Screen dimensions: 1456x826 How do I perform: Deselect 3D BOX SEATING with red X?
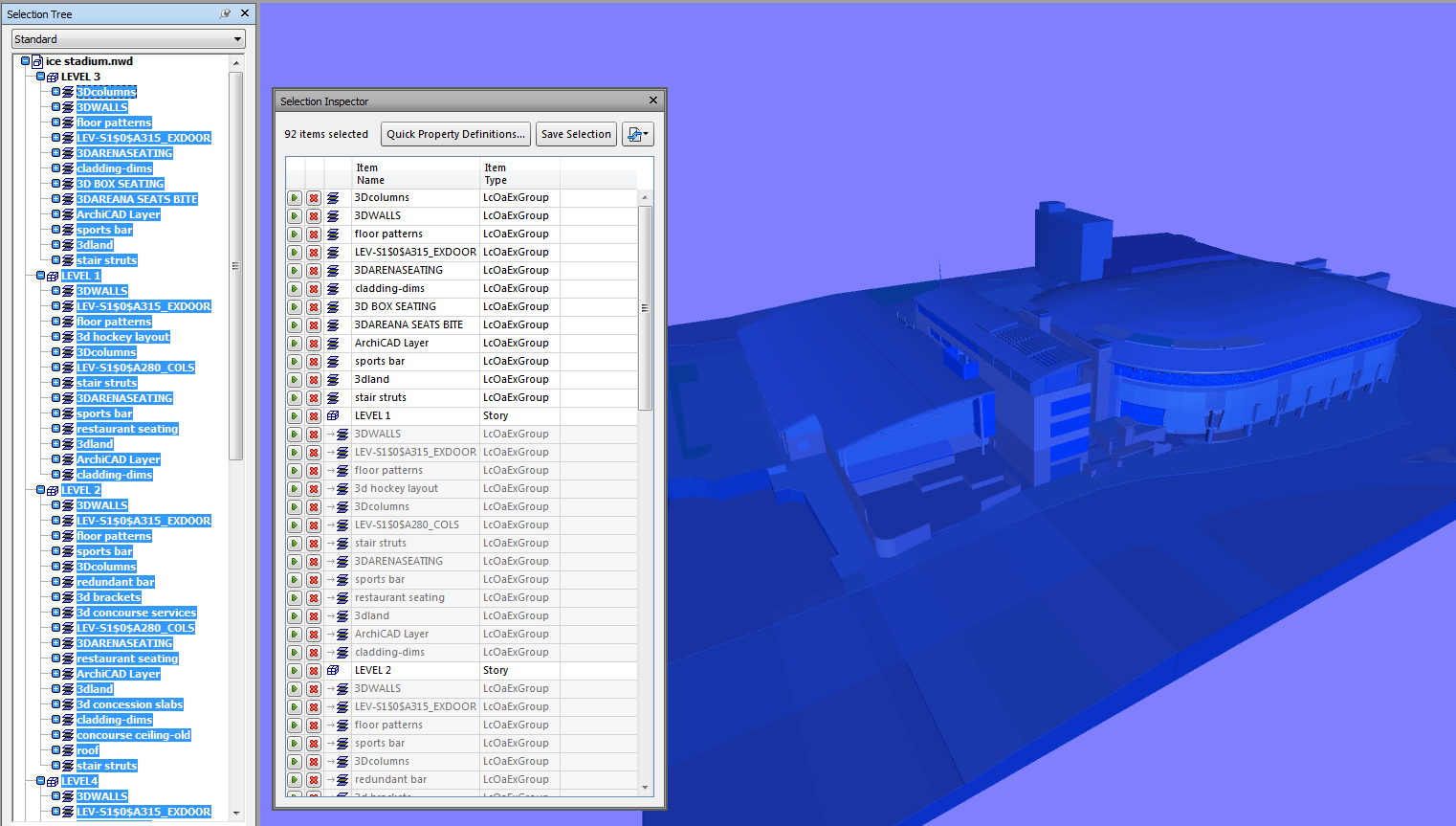[x=313, y=307]
